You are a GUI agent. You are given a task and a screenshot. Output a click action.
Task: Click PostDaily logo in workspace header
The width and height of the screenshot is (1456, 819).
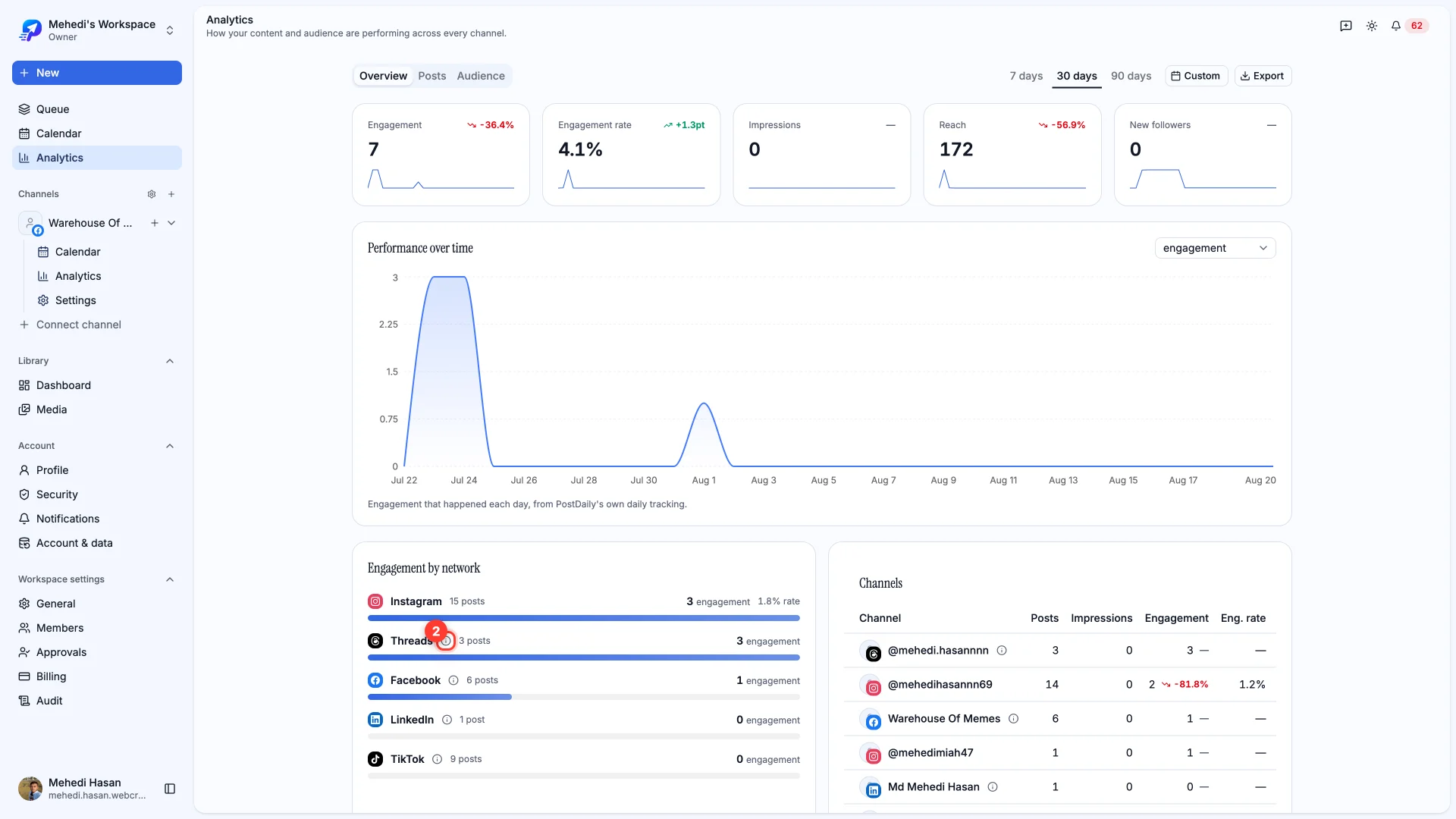pyautogui.click(x=30, y=30)
